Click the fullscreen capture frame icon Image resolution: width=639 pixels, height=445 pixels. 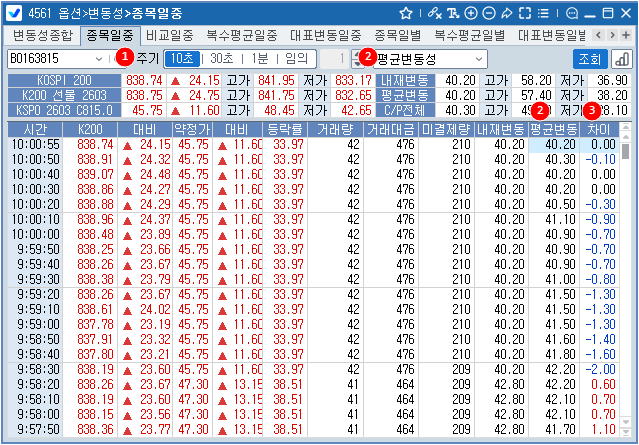[525, 13]
